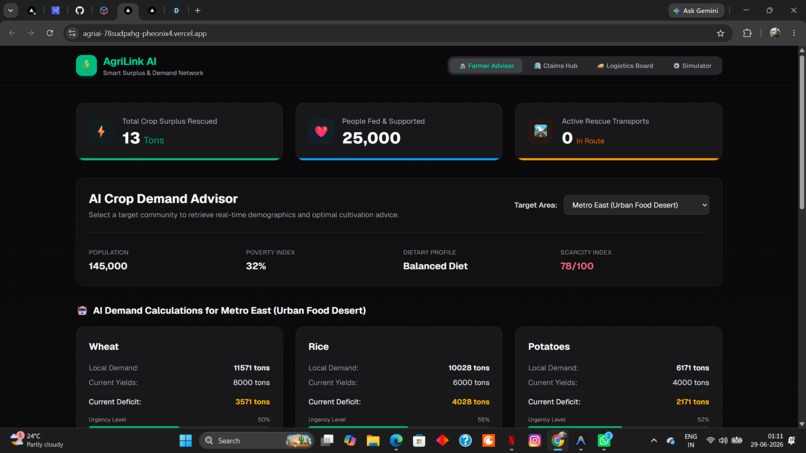This screenshot has height=453, width=806.
Task: Click the taskbar Search box
Action: click(256, 441)
